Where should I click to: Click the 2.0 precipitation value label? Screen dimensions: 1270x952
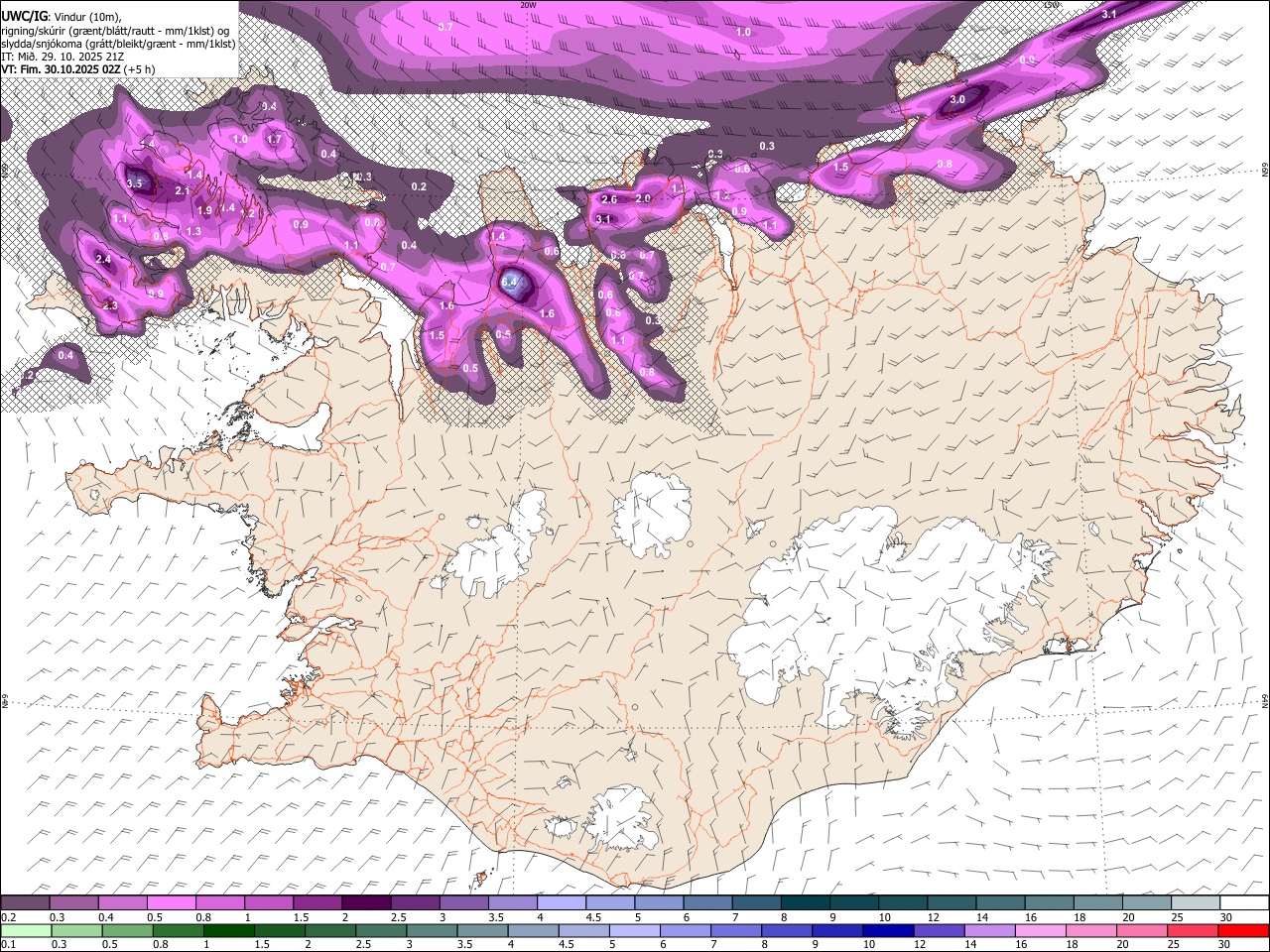point(643,199)
